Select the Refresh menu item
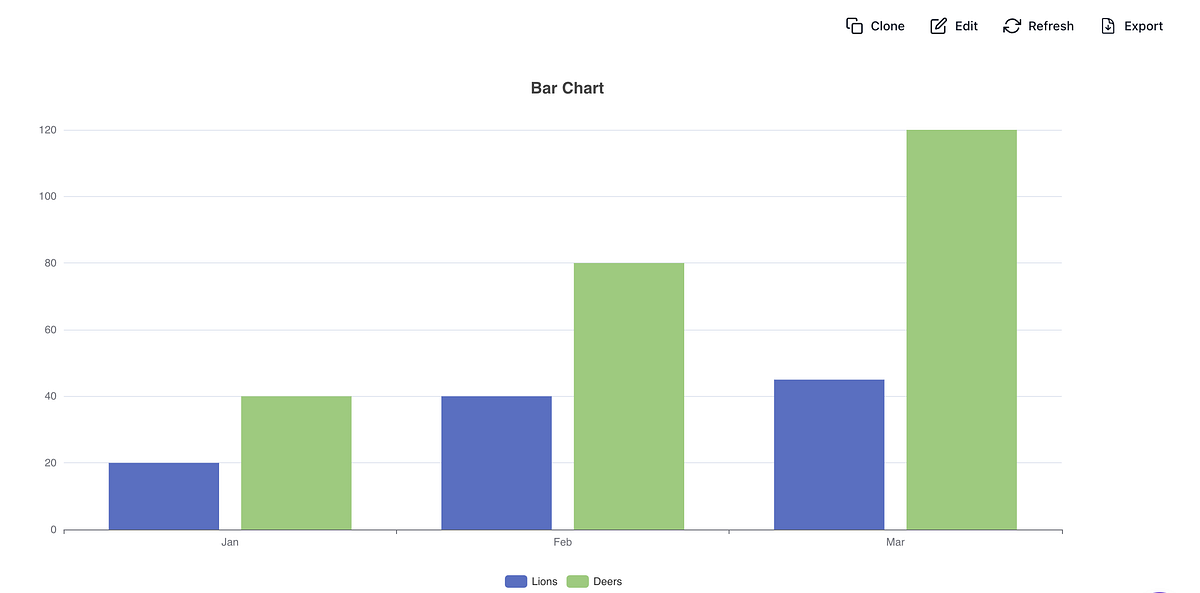 1038,25
